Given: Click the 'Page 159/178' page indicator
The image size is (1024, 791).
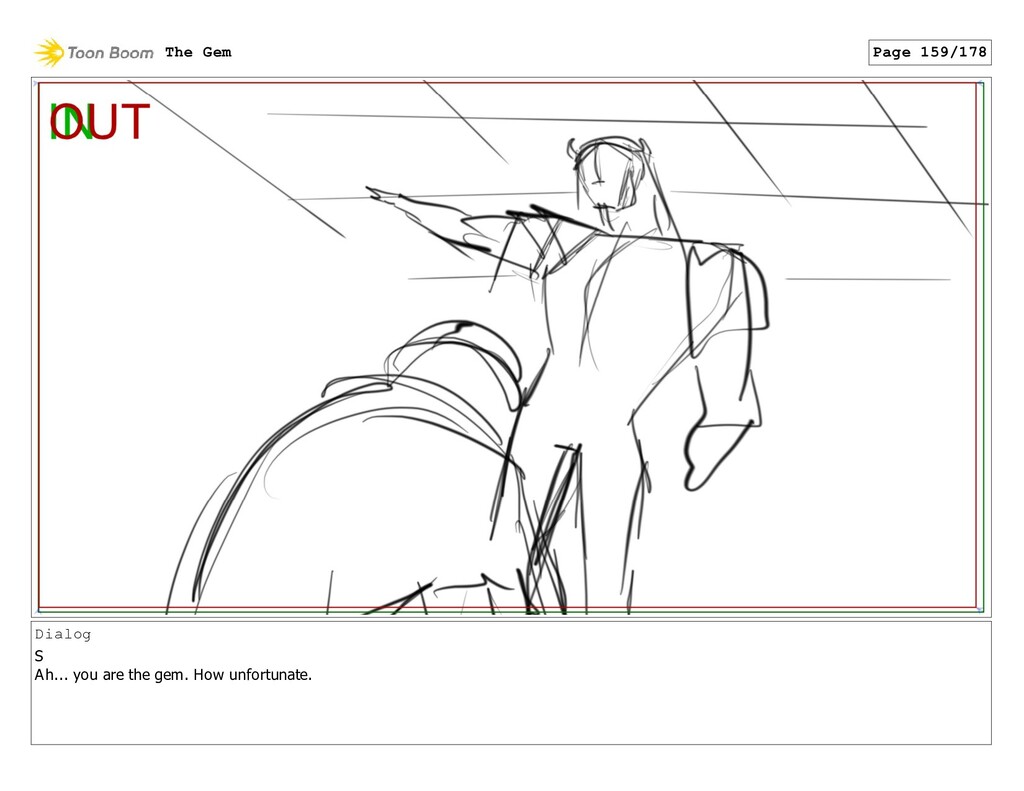Looking at the screenshot, I should pos(929,52).
